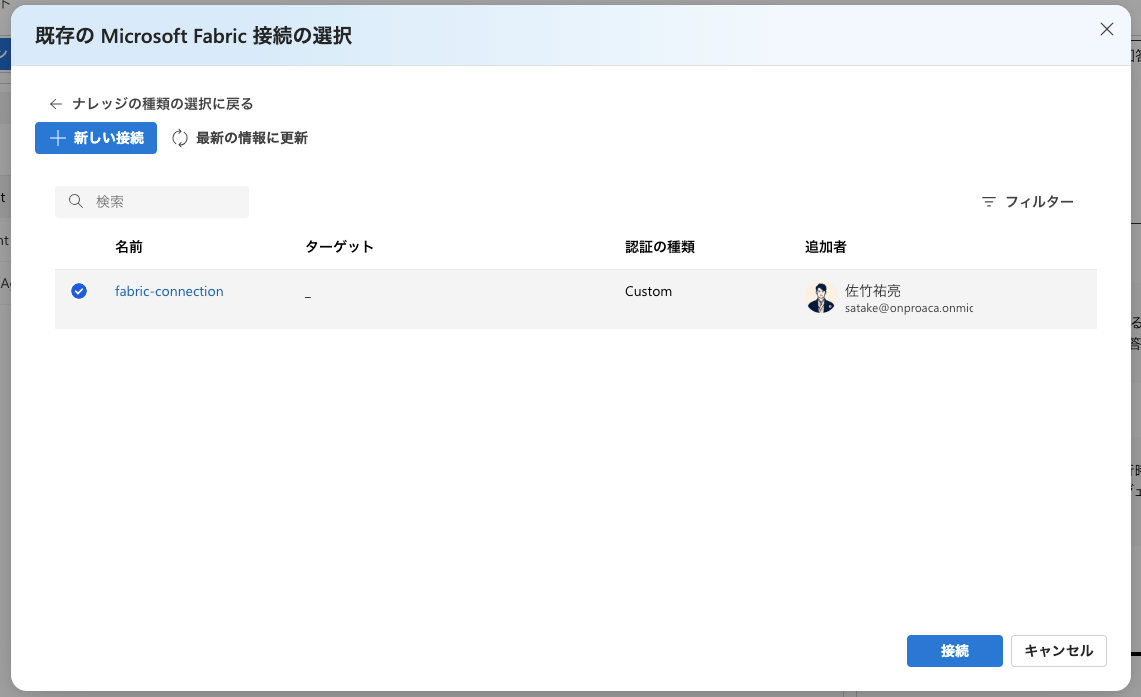Sort by the ターゲット column header
Screen dimensions: 1141x697
339,247
